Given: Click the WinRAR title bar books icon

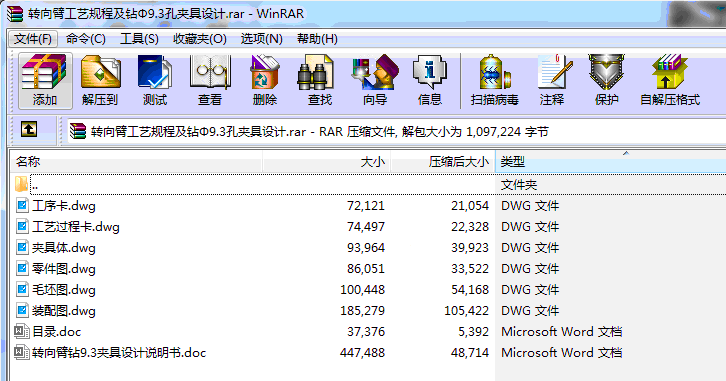Looking at the screenshot, I should click(15, 14).
